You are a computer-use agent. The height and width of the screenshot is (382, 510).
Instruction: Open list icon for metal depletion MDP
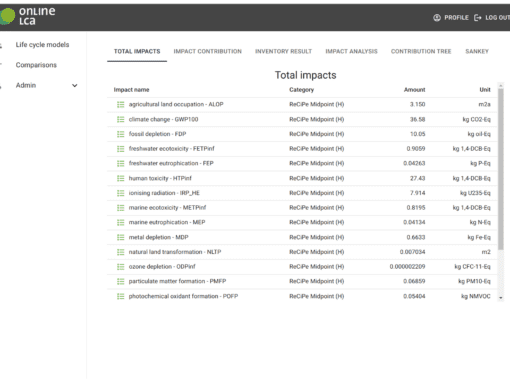tap(120, 237)
